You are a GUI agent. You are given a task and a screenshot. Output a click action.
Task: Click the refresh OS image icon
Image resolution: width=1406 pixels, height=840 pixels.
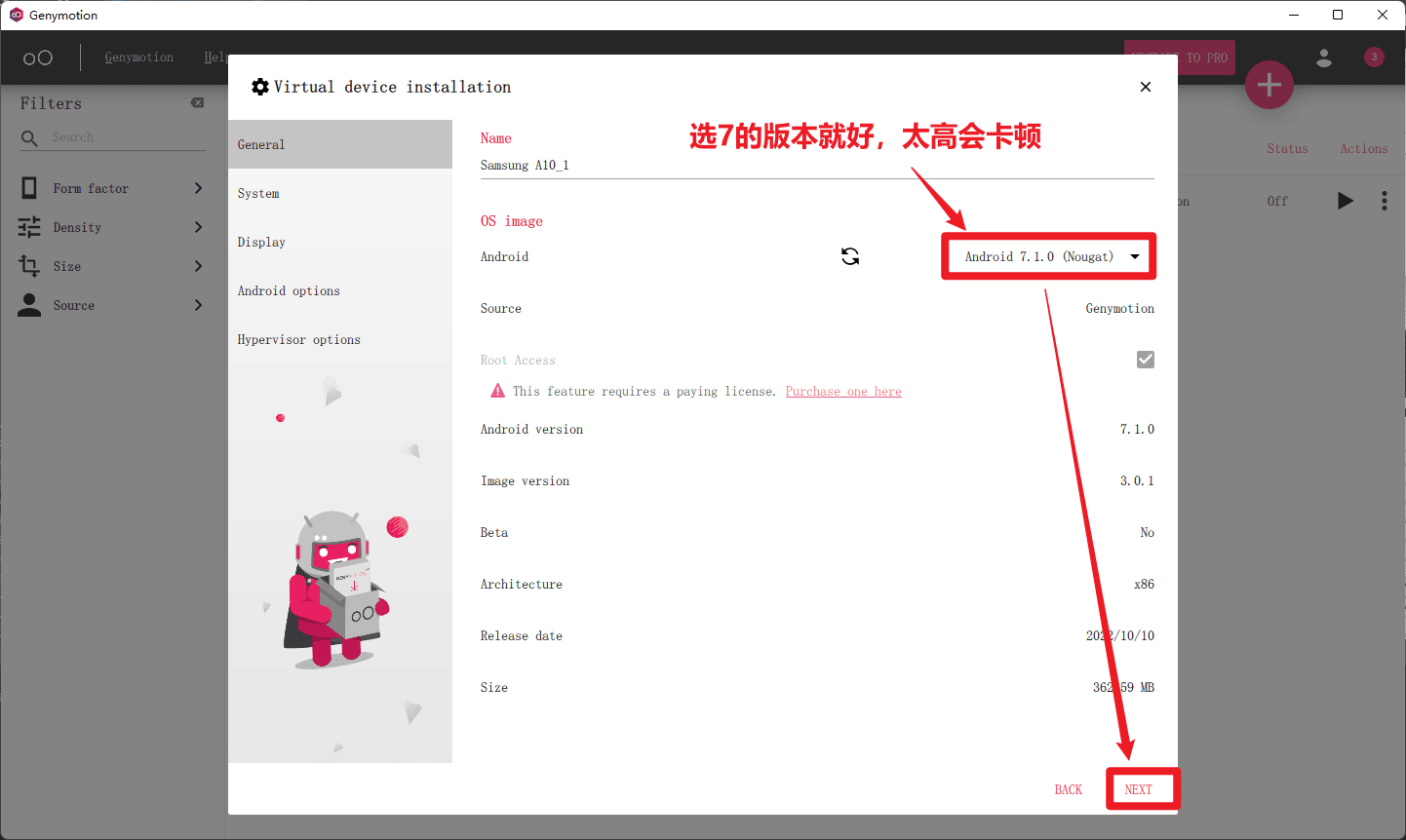click(x=850, y=256)
